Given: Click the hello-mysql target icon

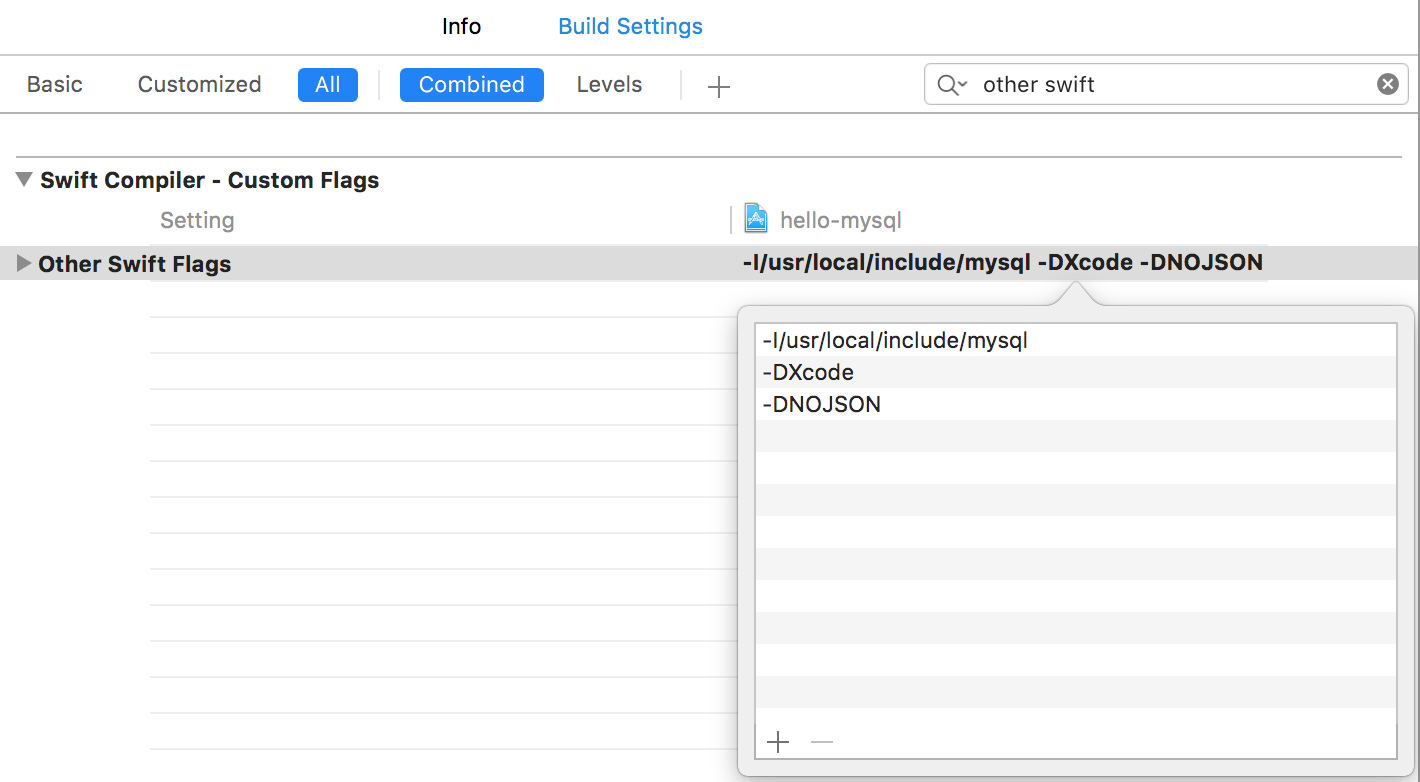Looking at the screenshot, I should click(x=756, y=219).
